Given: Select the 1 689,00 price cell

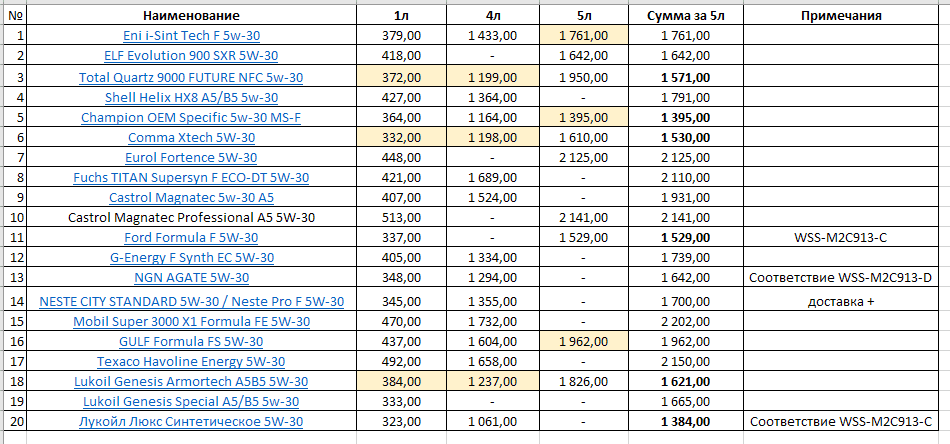Looking at the screenshot, I should click(493, 178).
